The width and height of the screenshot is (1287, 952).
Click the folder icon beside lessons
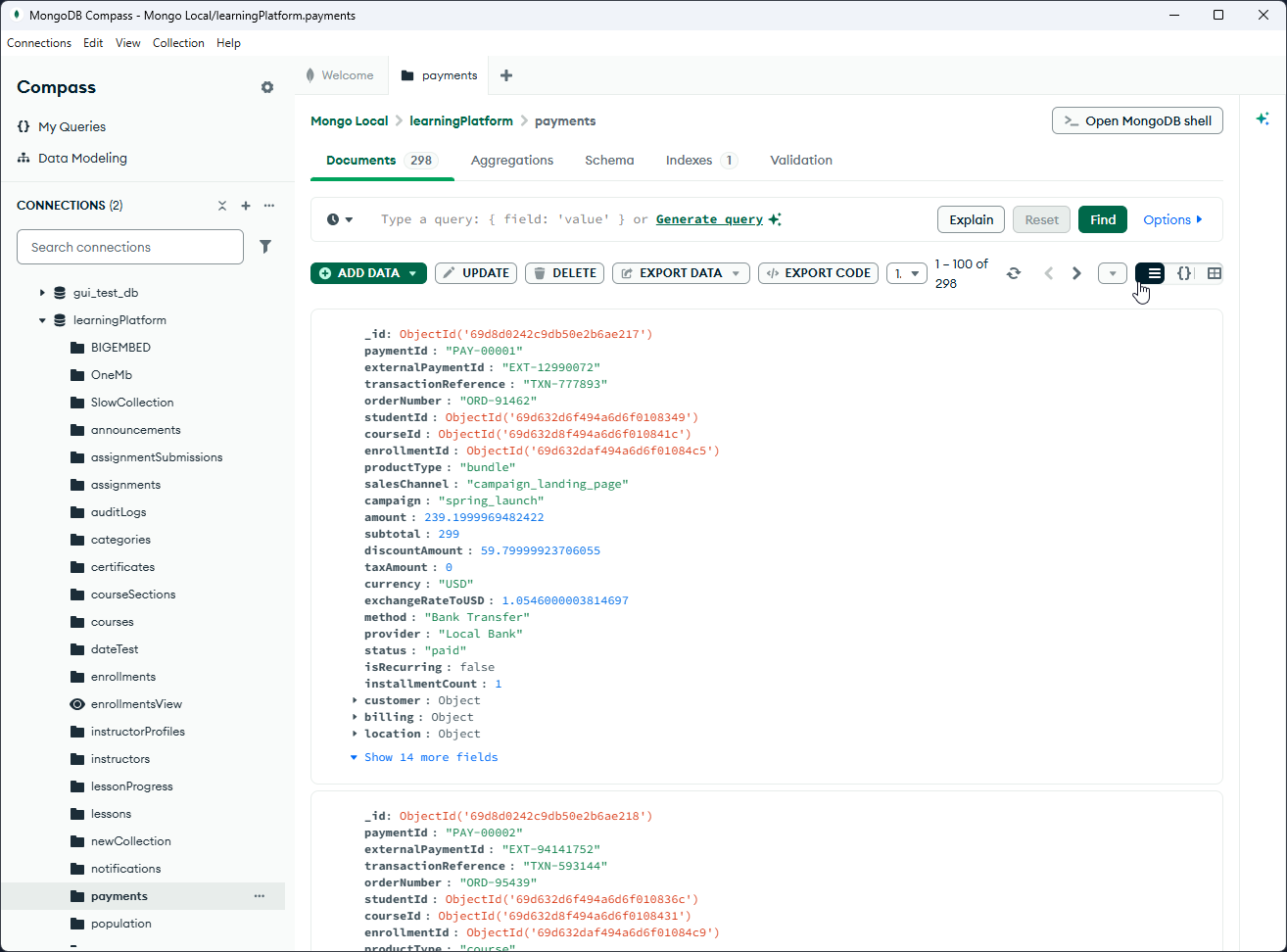click(77, 814)
